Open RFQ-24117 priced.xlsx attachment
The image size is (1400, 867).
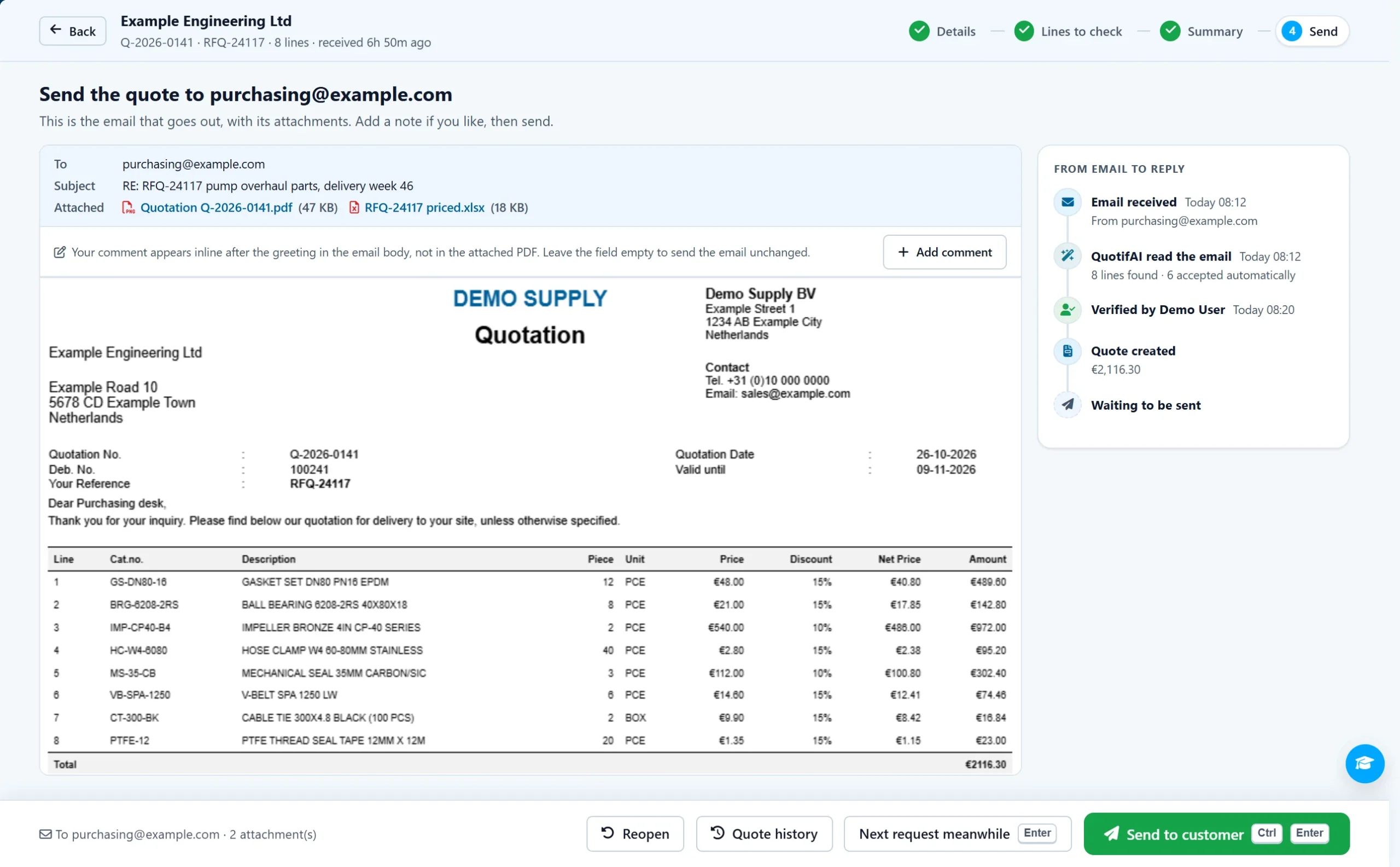(424, 207)
